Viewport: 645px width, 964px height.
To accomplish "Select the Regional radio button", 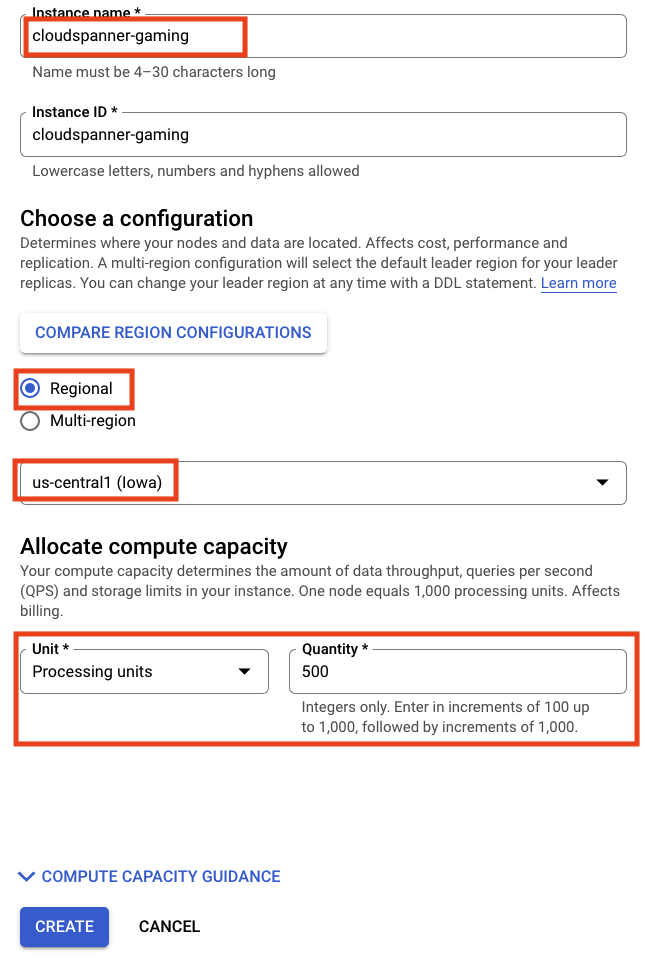I will point(30,389).
